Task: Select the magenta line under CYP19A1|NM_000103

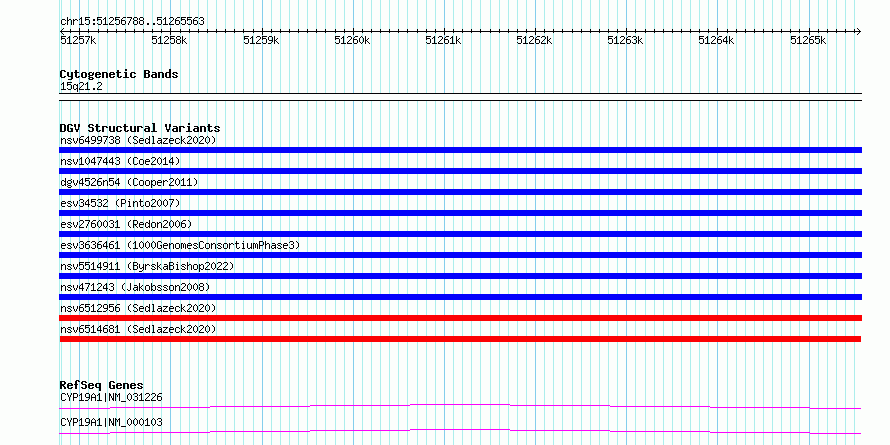Action: (x=460, y=431)
